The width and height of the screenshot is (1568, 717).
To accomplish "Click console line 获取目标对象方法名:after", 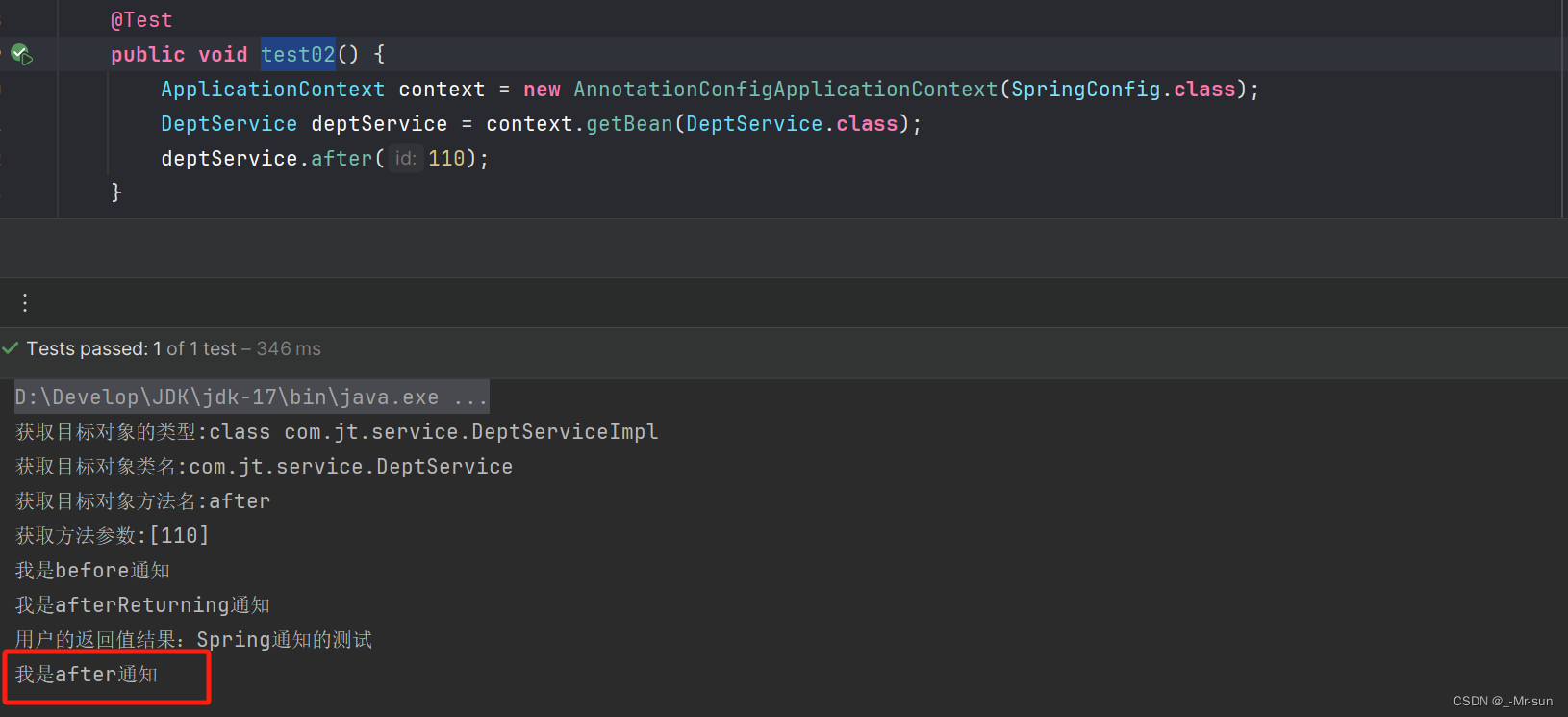I will point(142,501).
